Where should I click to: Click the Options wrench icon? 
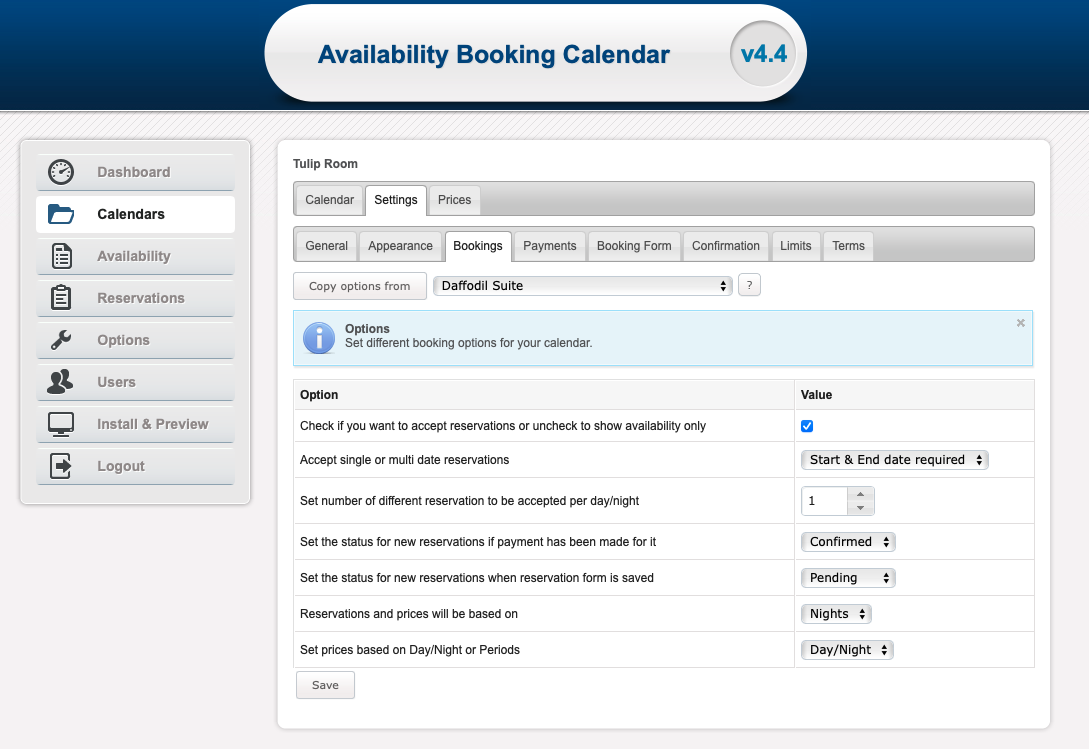point(61,340)
